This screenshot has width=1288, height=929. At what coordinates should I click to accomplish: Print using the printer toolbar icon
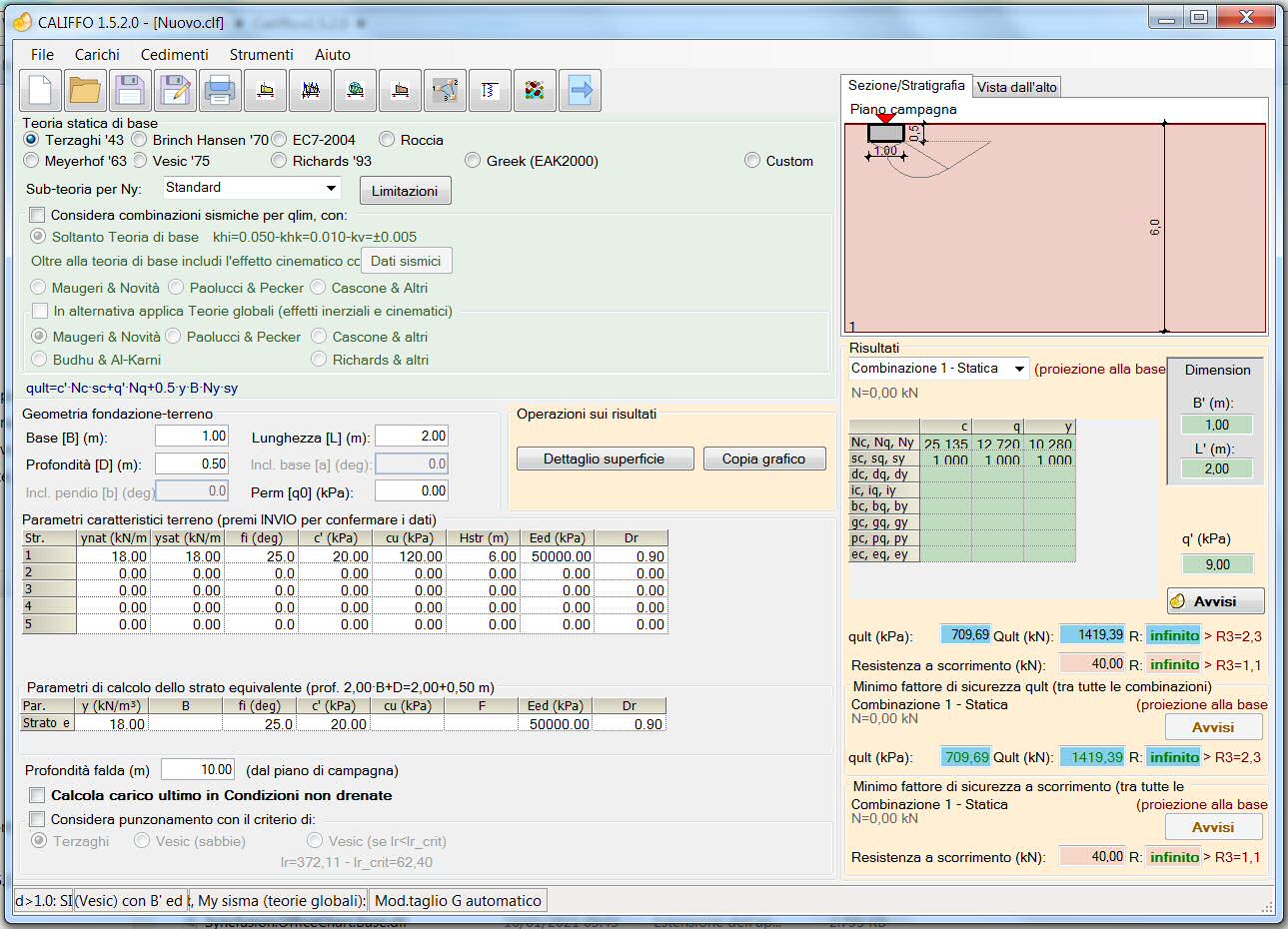(x=220, y=90)
